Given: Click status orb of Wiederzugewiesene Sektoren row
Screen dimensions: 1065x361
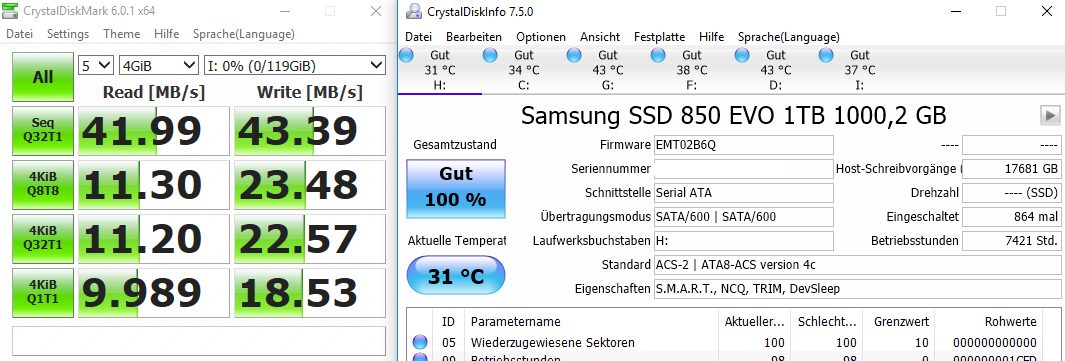Looking at the screenshot, I should coord(420,343).
